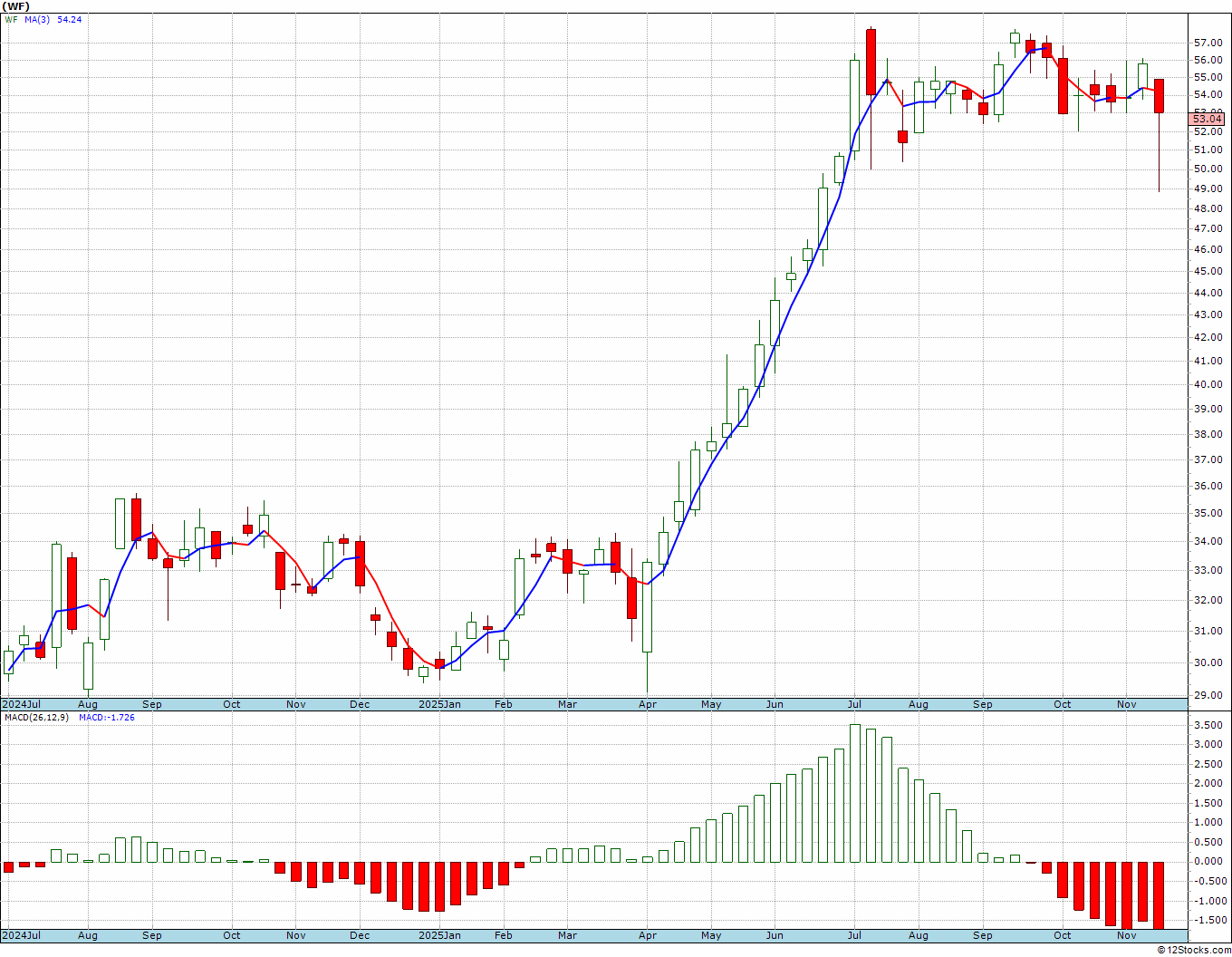This screenshot has width=1232, height=957.
Task: Click the 3.500 MACD axis label
Action: [1208, 725]
